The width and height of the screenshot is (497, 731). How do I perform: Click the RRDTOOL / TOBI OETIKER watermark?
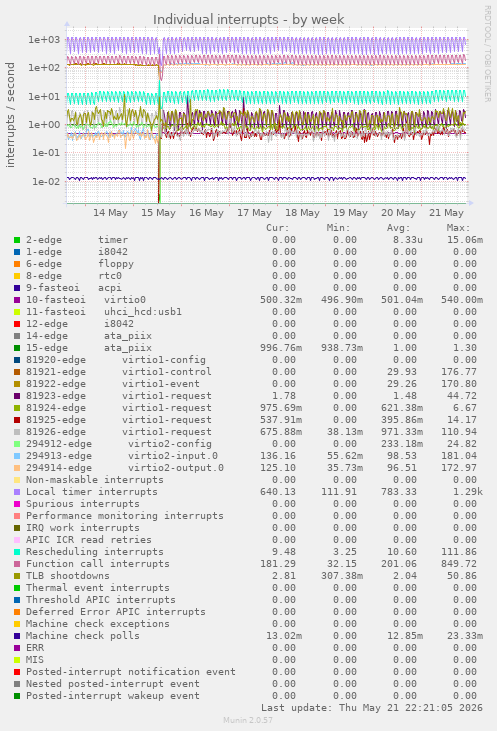click(x=487, y=54)
